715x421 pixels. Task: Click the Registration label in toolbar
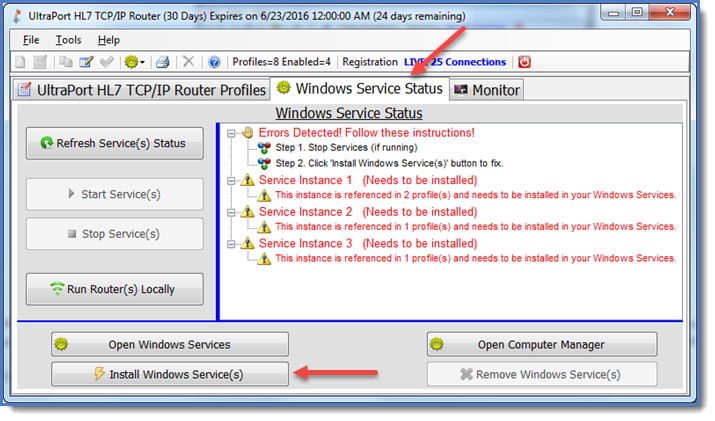370,62
